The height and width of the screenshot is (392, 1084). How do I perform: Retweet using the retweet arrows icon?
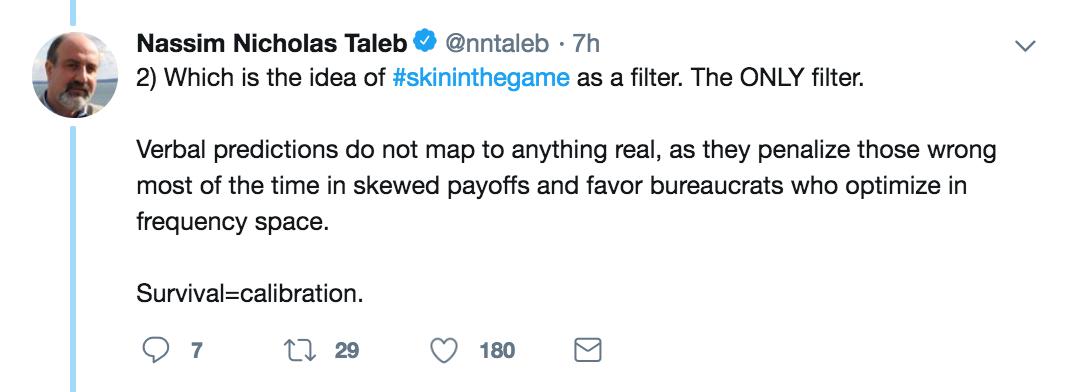[x=301, y=351]
